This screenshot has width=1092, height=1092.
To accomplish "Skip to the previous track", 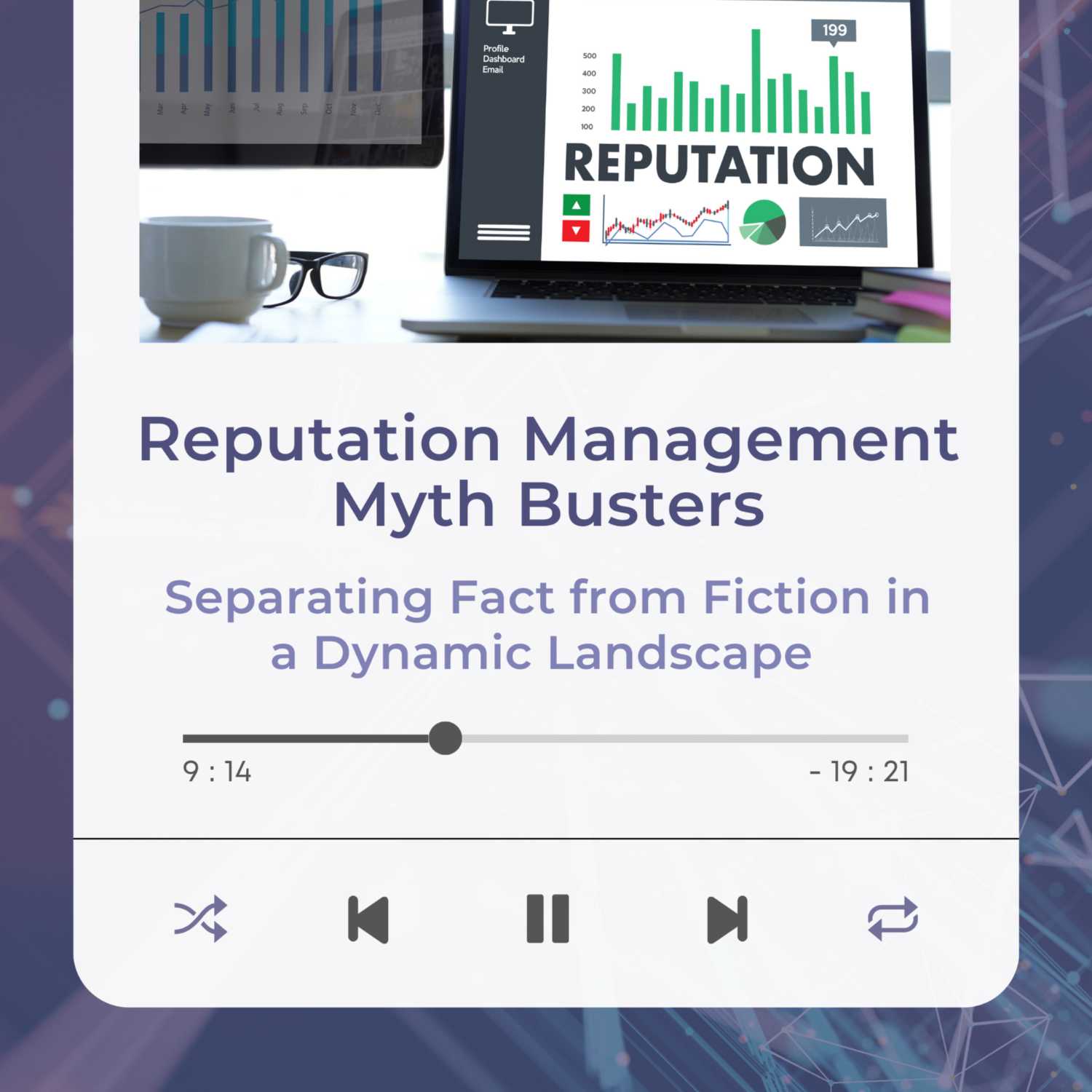I will [368, 919].
